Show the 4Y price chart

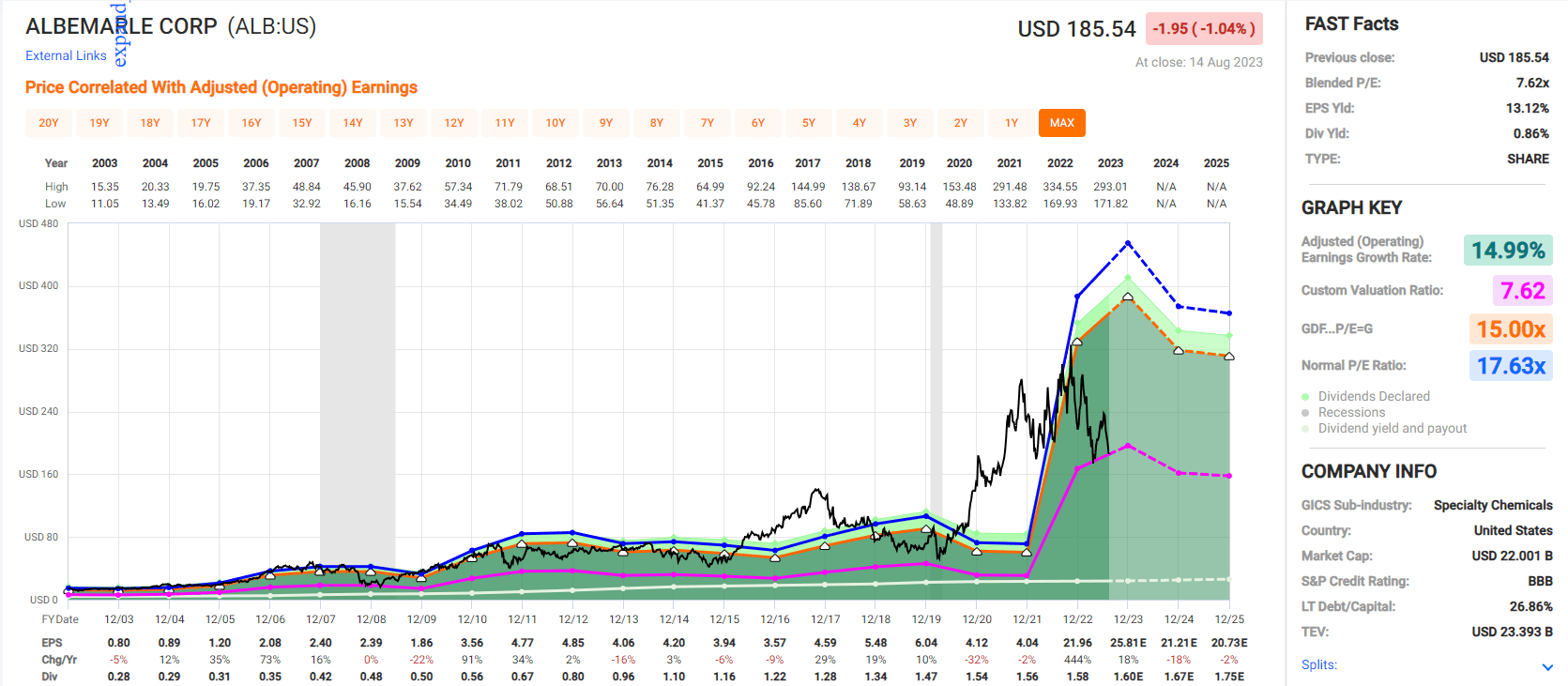[860, 123]
